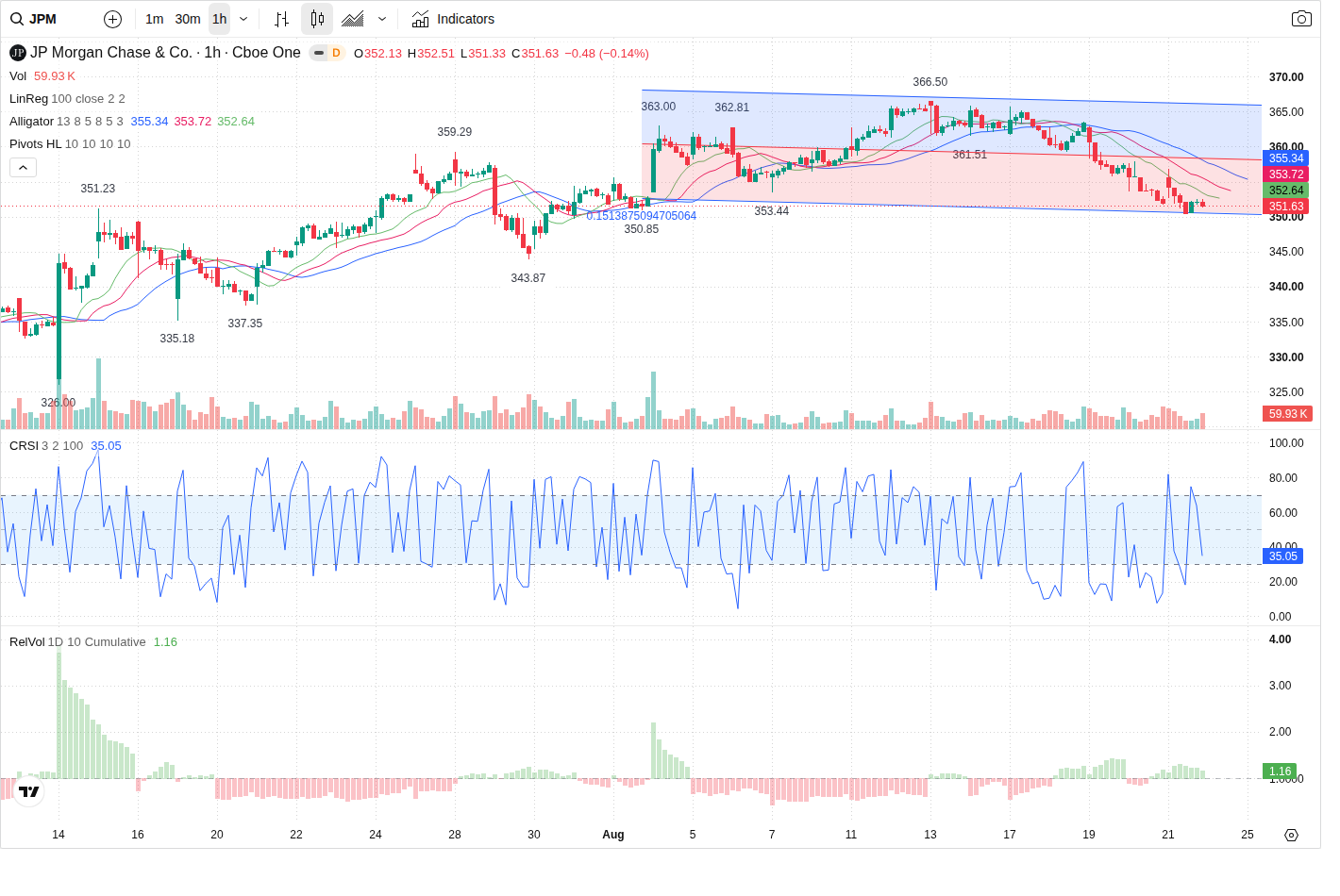Click the 25 date on time axis
This screenshot has width=1340, height=896.
pos(1248,835)
